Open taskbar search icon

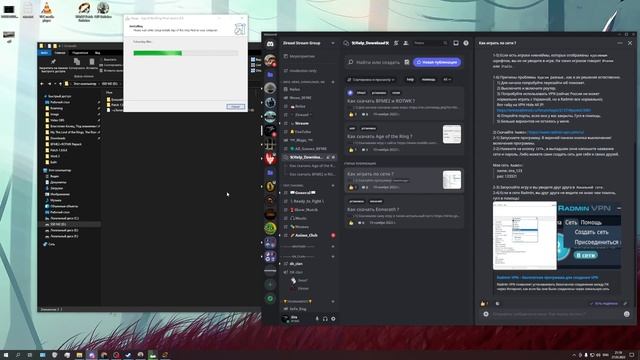coord(18,355)
